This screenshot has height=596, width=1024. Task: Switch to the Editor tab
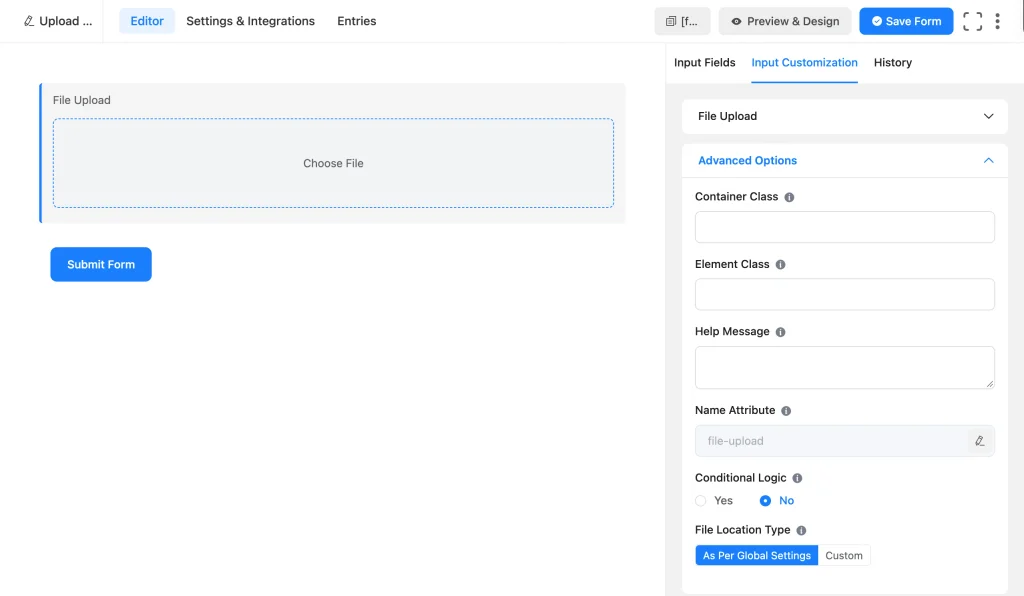click(x=147, y=21)
